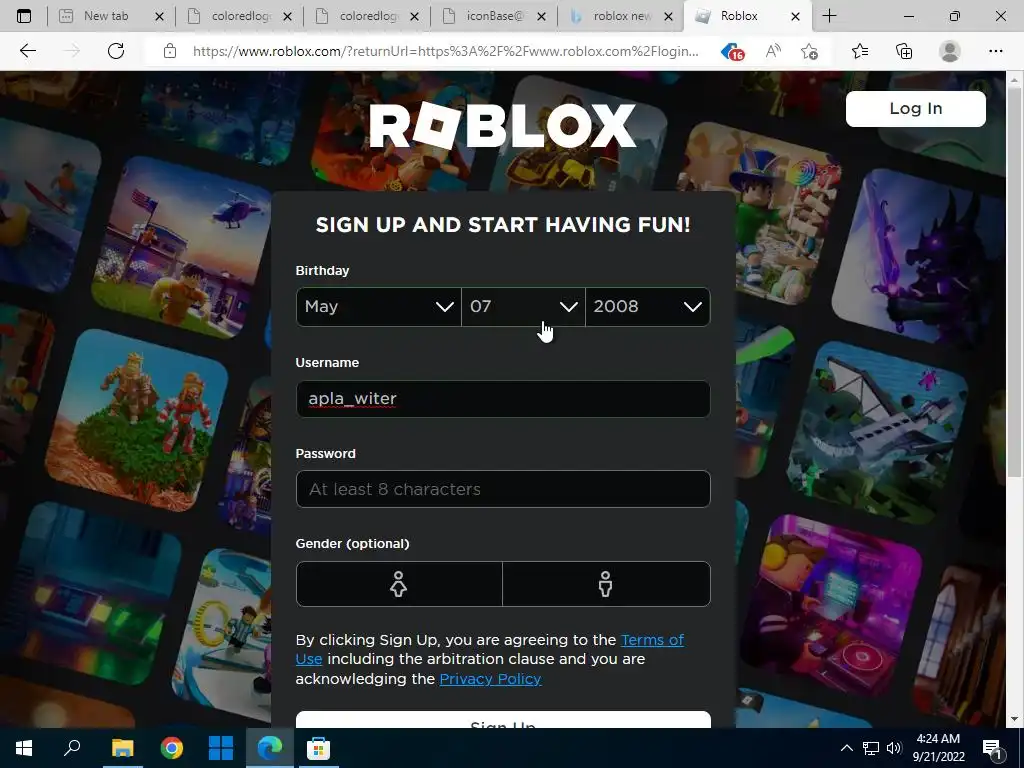Switch to the first coloredlog tab

[241, 16]
